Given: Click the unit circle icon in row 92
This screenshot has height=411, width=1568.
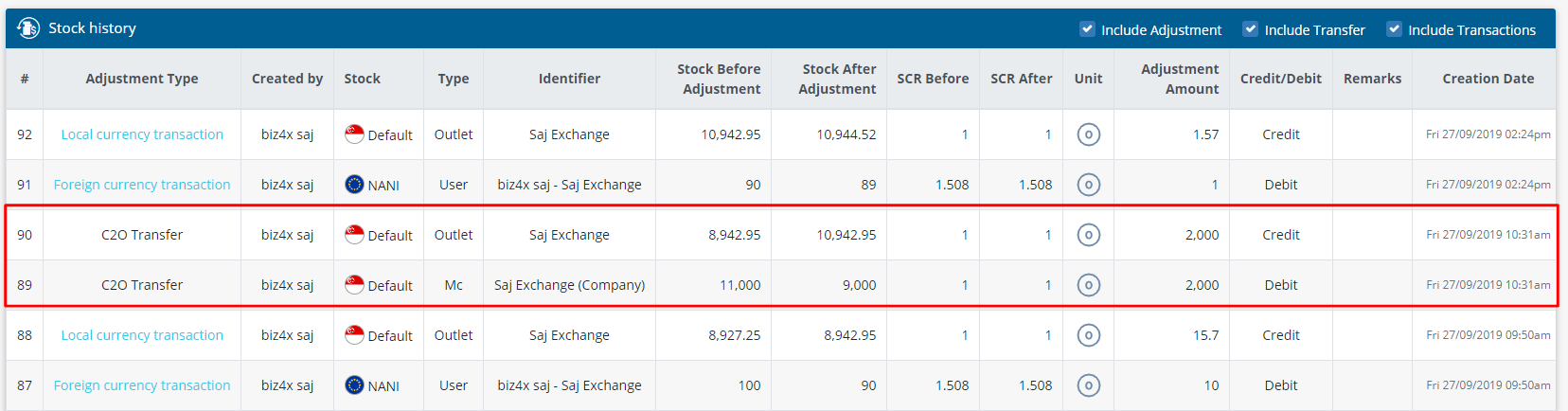Looking at the screenshot, I should 1089,134.
